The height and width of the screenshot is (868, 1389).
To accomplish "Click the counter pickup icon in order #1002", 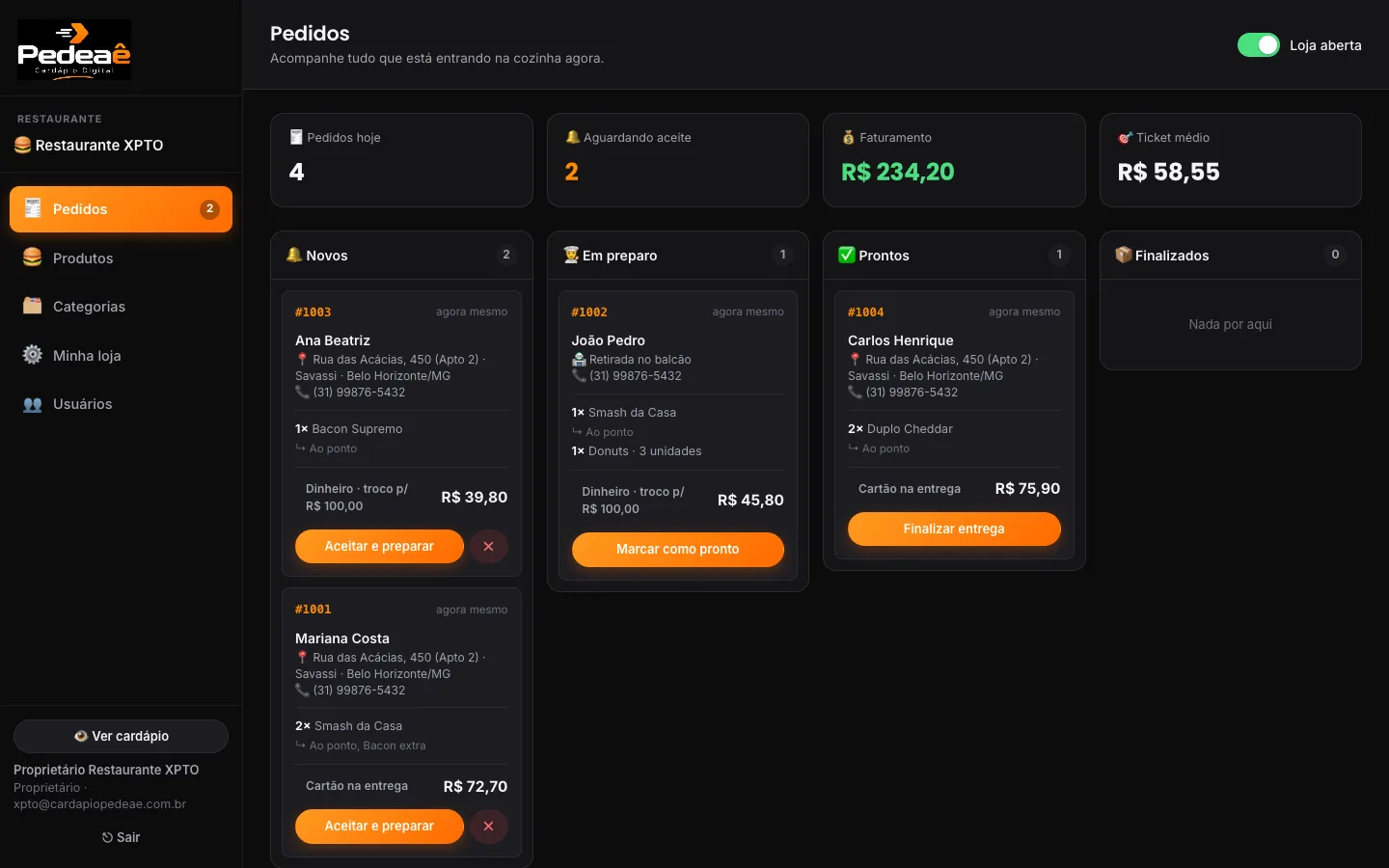I will click(579, 359).
